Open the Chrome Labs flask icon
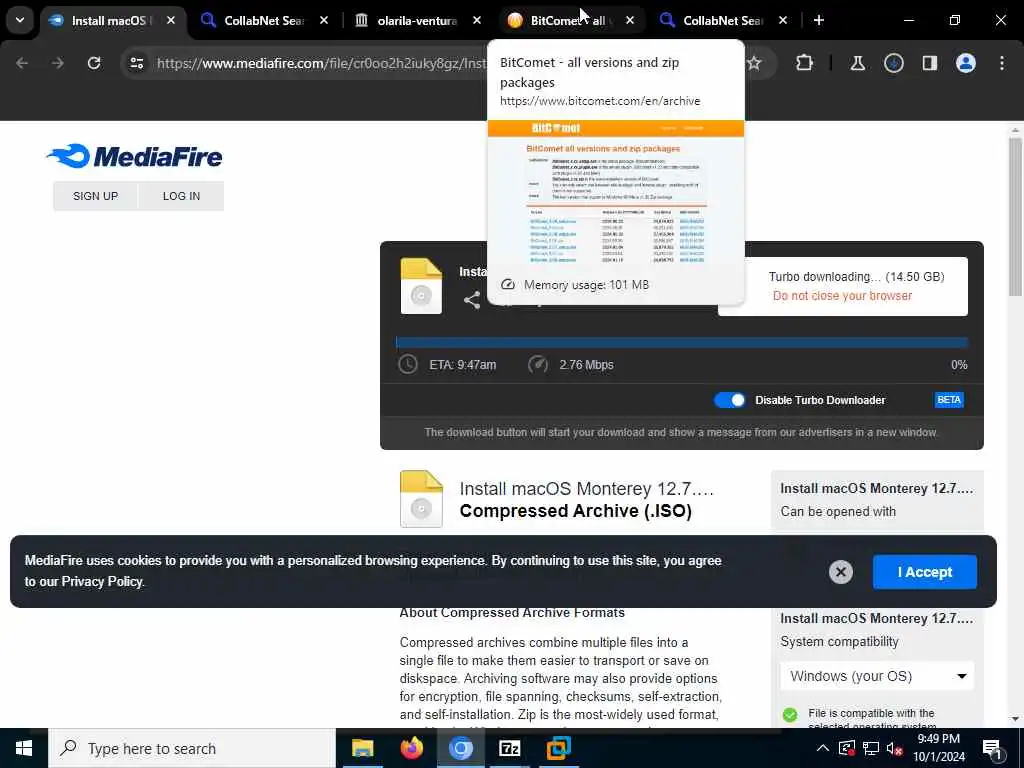Viewport: 1024px width, 768px height. click(857, 63)
